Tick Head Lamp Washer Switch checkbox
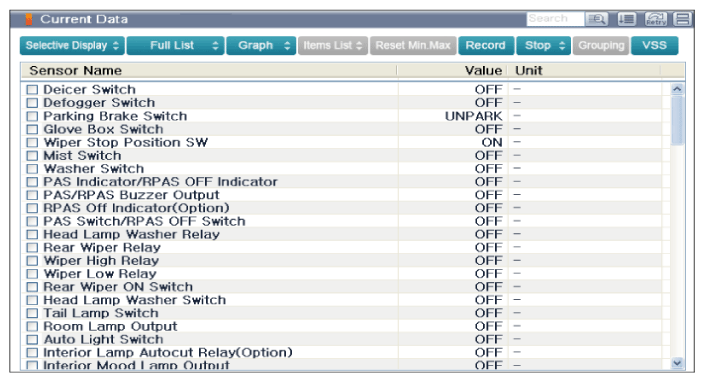The height and width of the screenshot is (382, 704). pyautogui.click(x=32, y=300)
